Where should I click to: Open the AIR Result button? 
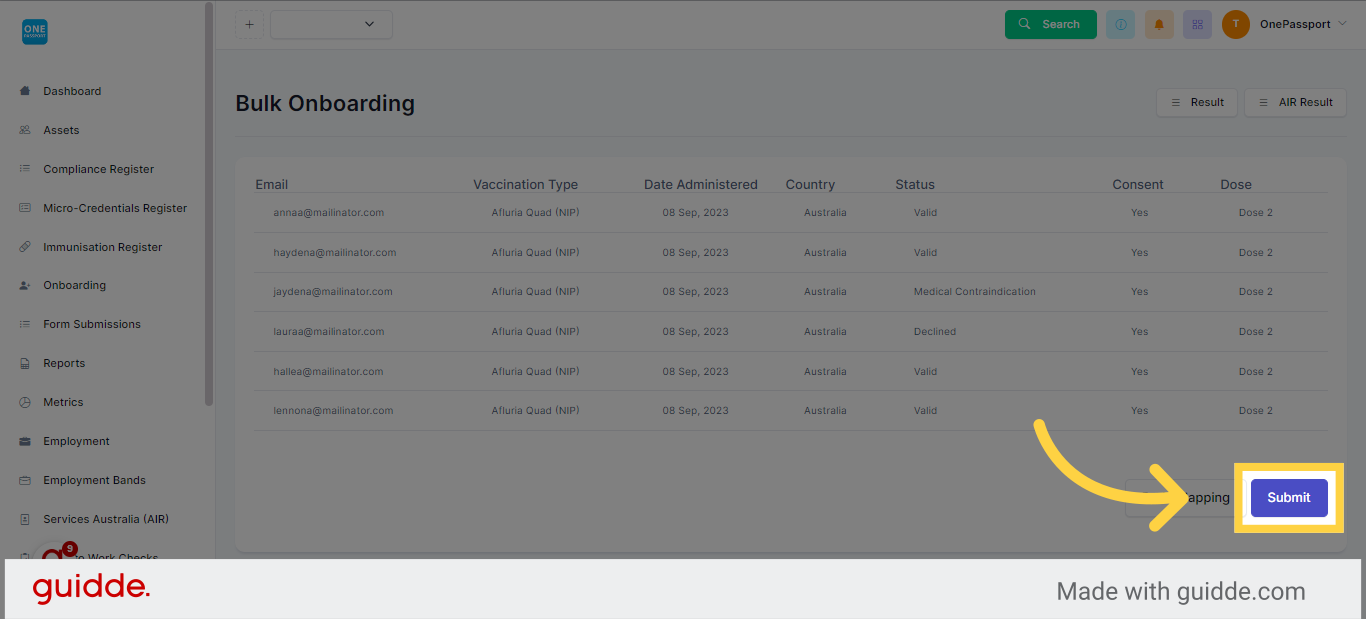coord(1295,102)
